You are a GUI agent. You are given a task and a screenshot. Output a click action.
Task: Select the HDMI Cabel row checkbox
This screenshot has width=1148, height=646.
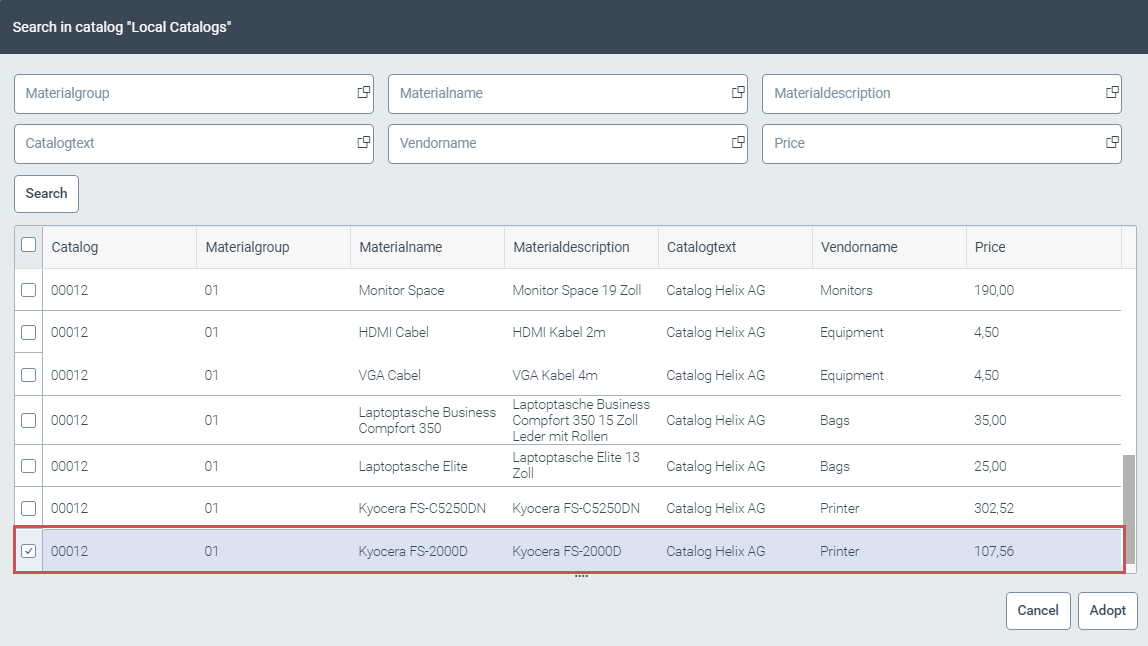29,332
